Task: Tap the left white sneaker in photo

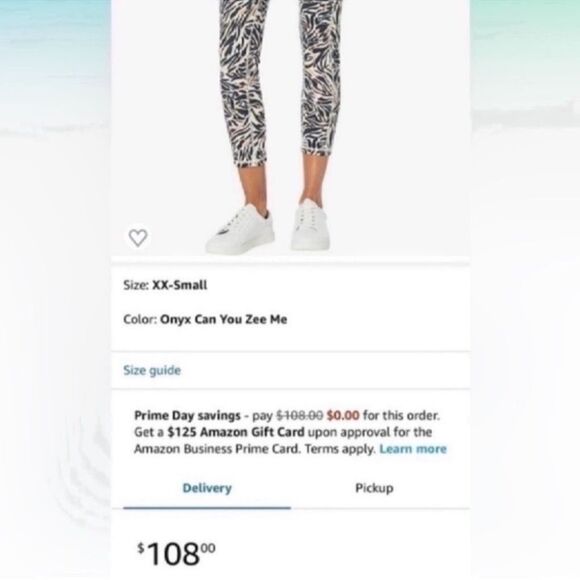Action: pos(240,229)
